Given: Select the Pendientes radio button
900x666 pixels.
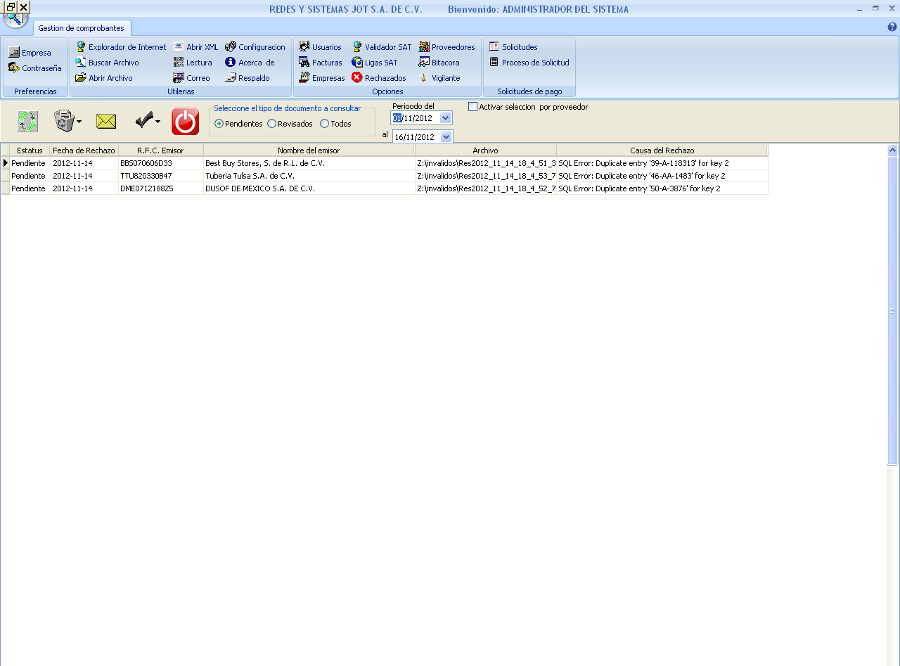Looking at the screenshot, I should click(x=219, y=124).
